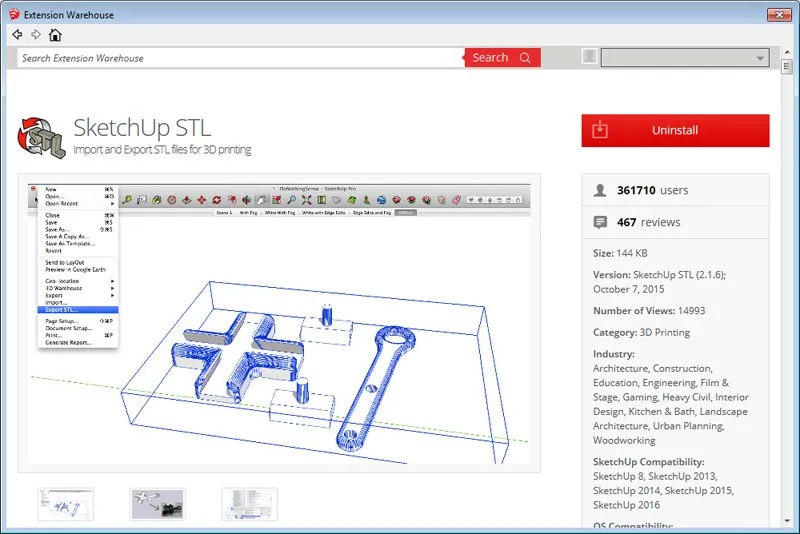Click the users person icon
The height and width of the screenshot is (534, 800).
[x=600, y=190]
